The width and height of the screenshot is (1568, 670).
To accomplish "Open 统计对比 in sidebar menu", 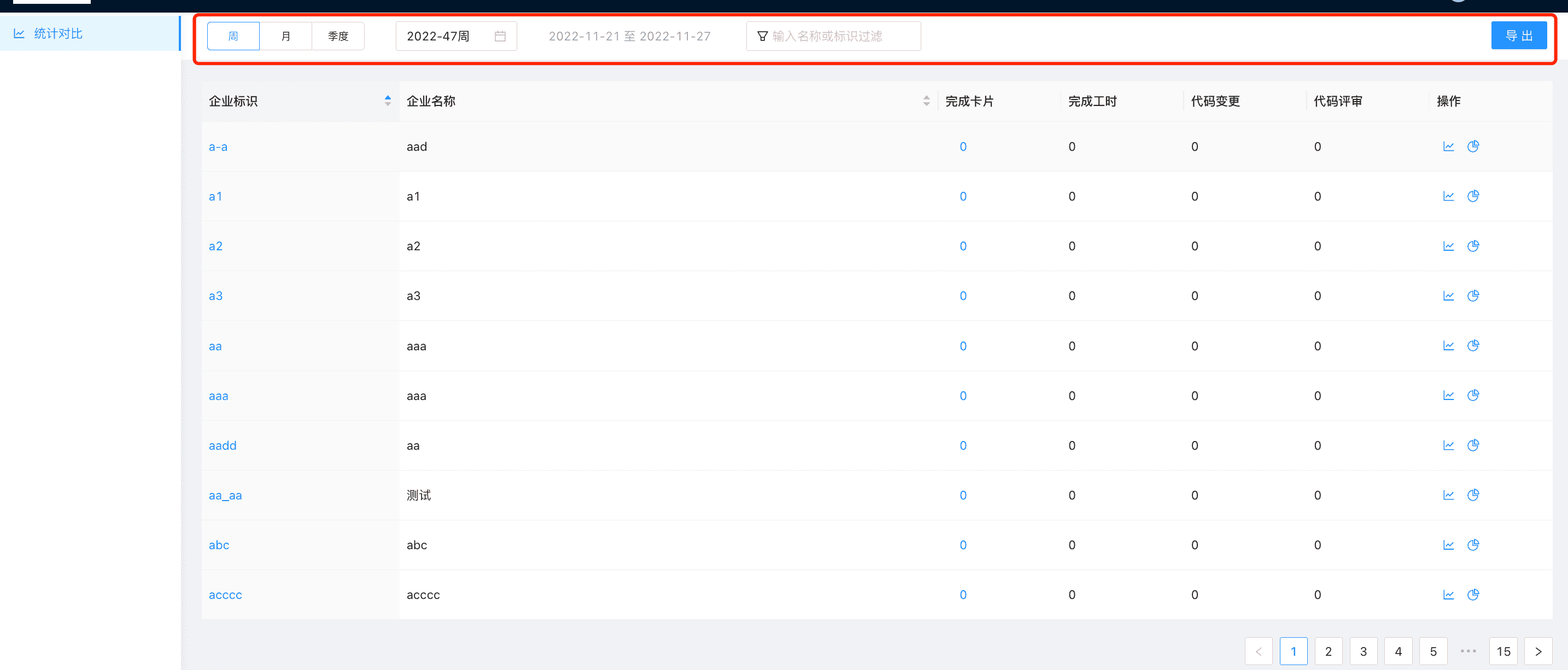I will coord(58,33).
